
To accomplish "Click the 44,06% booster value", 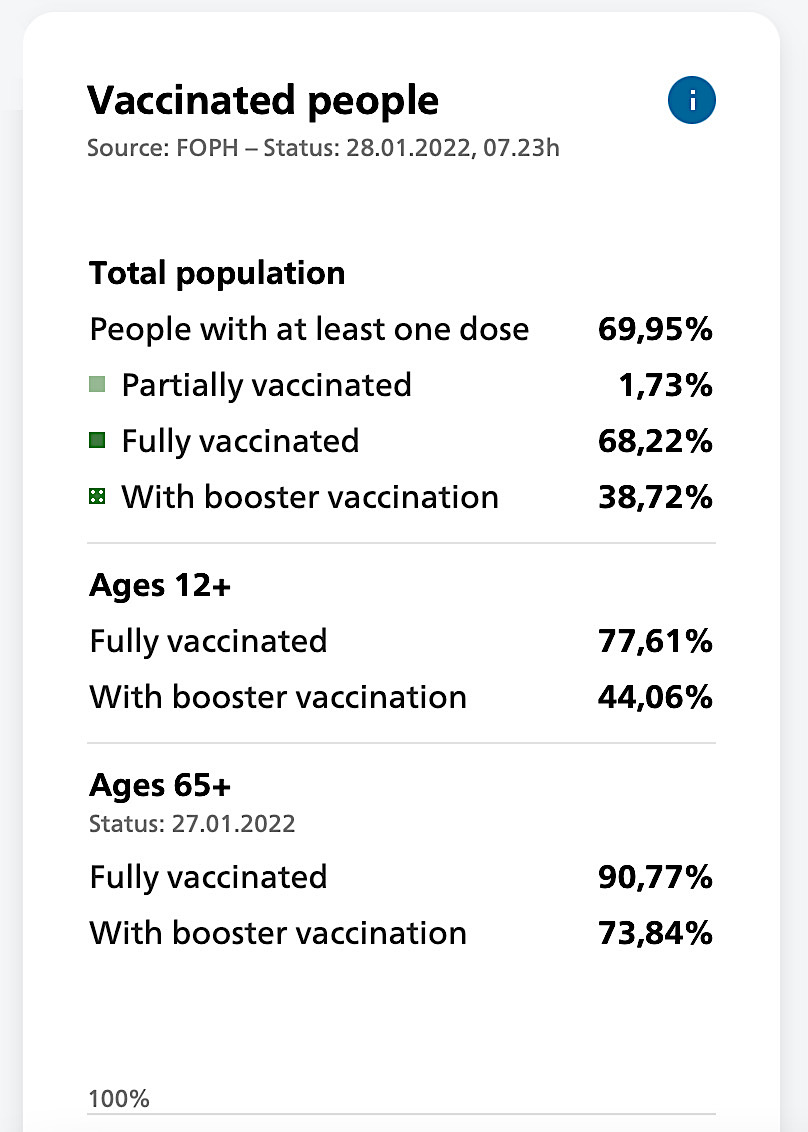I will click(655, 697).
